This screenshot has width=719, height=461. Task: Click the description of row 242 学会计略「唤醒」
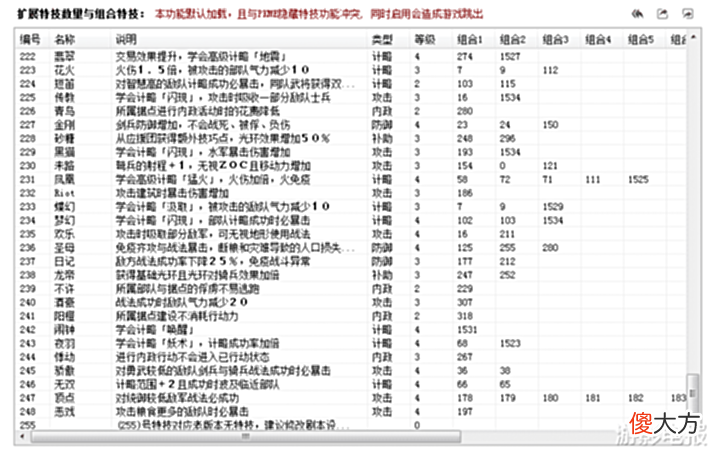pos(155,330)
